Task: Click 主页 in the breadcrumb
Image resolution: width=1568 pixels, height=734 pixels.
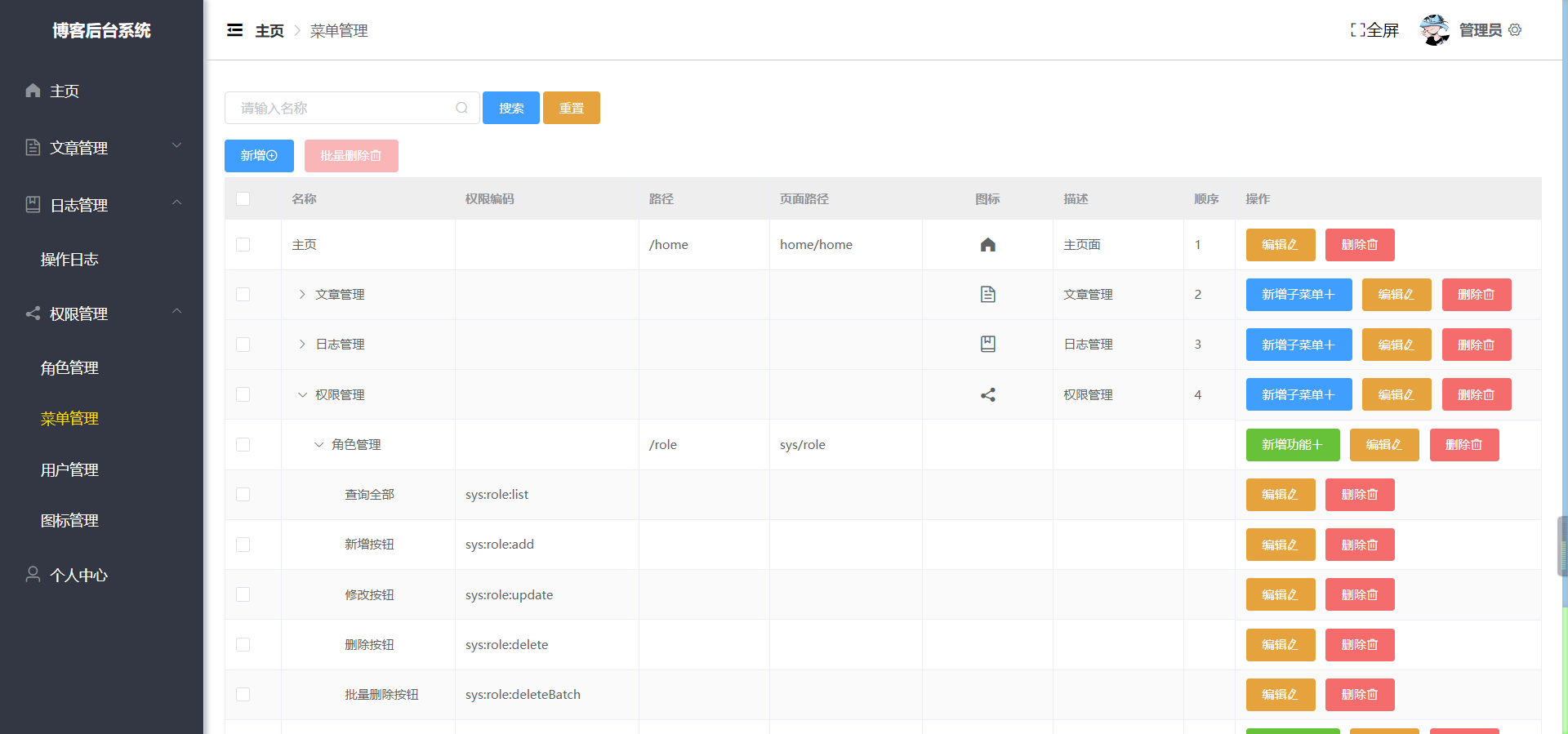Action: tap(269, 31)
